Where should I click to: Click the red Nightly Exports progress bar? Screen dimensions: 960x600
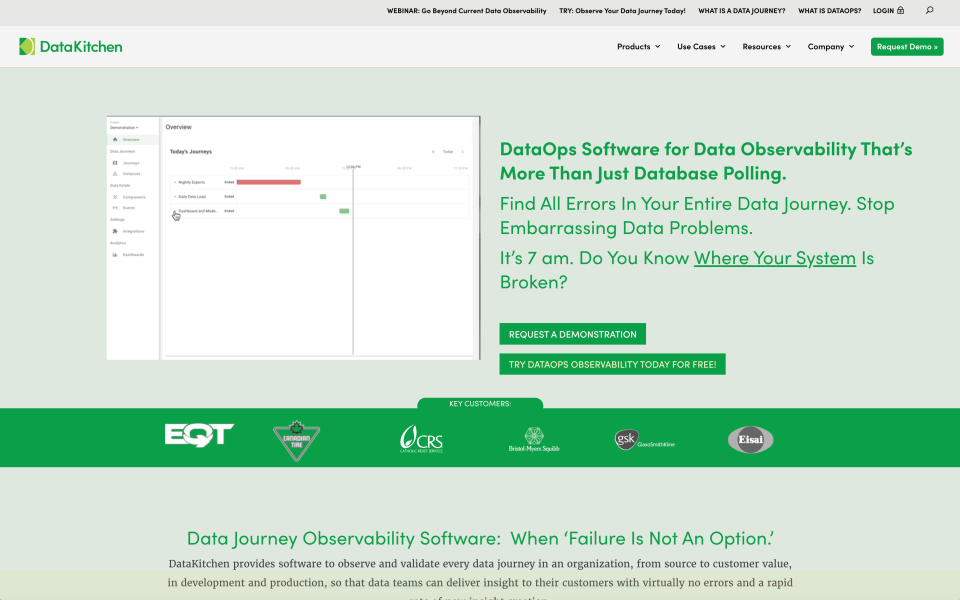click(268, 182)
